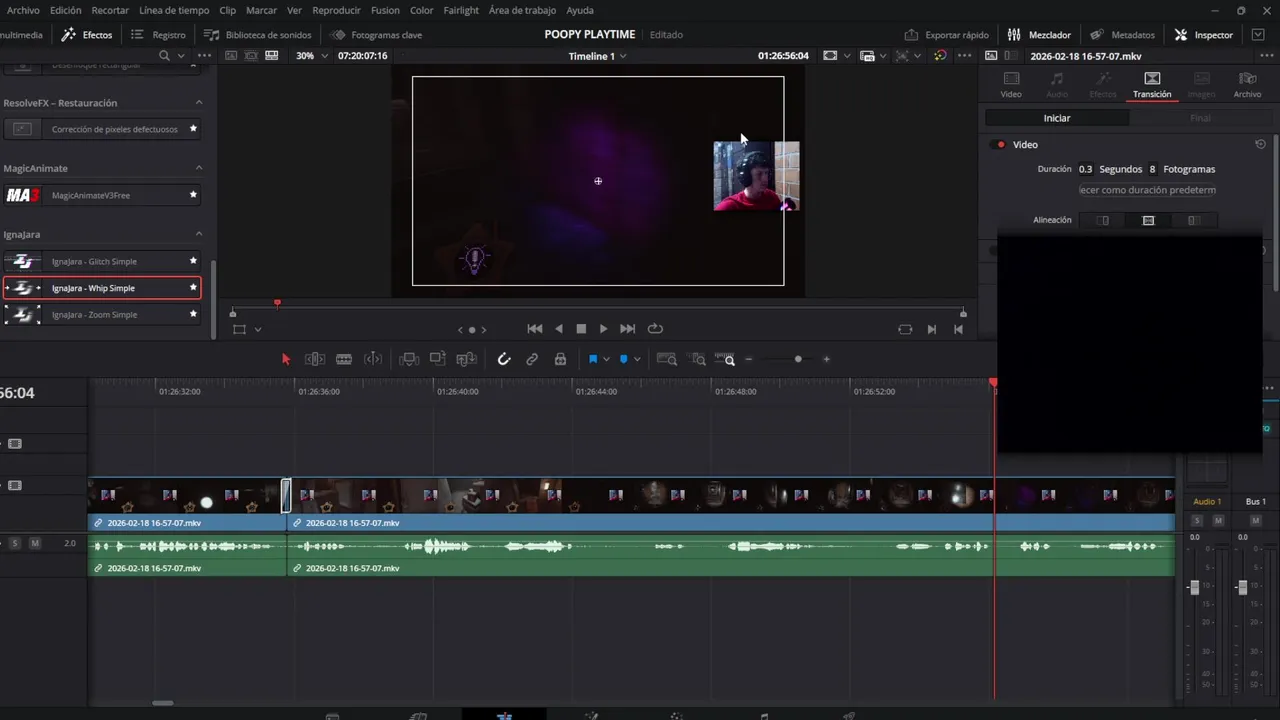Adjust Audio 1 mixer fader
Viewport: 1280px width, 720px height.
coord(1193,587)
